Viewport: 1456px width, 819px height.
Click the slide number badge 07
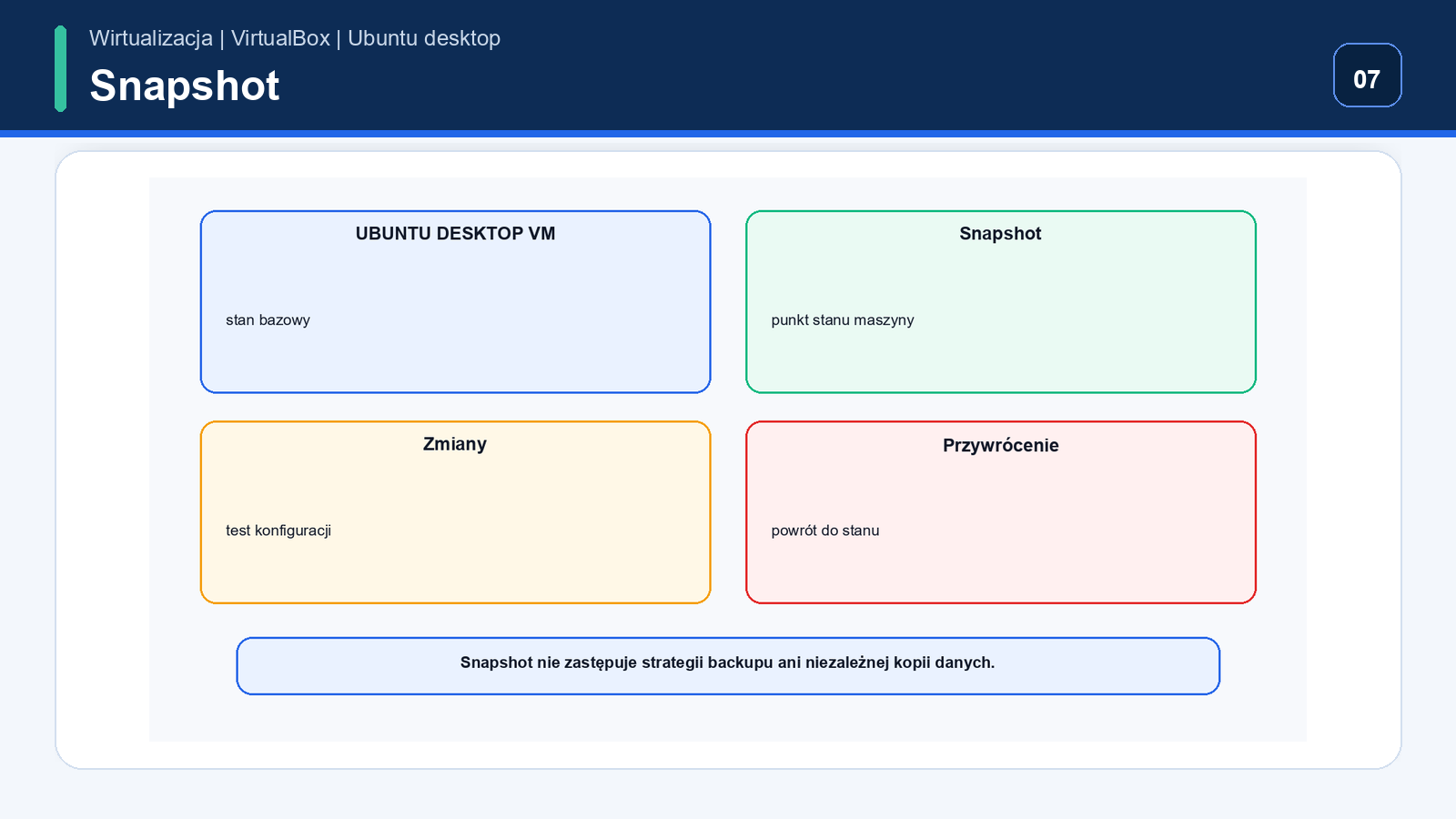[x=1367, y=76]
